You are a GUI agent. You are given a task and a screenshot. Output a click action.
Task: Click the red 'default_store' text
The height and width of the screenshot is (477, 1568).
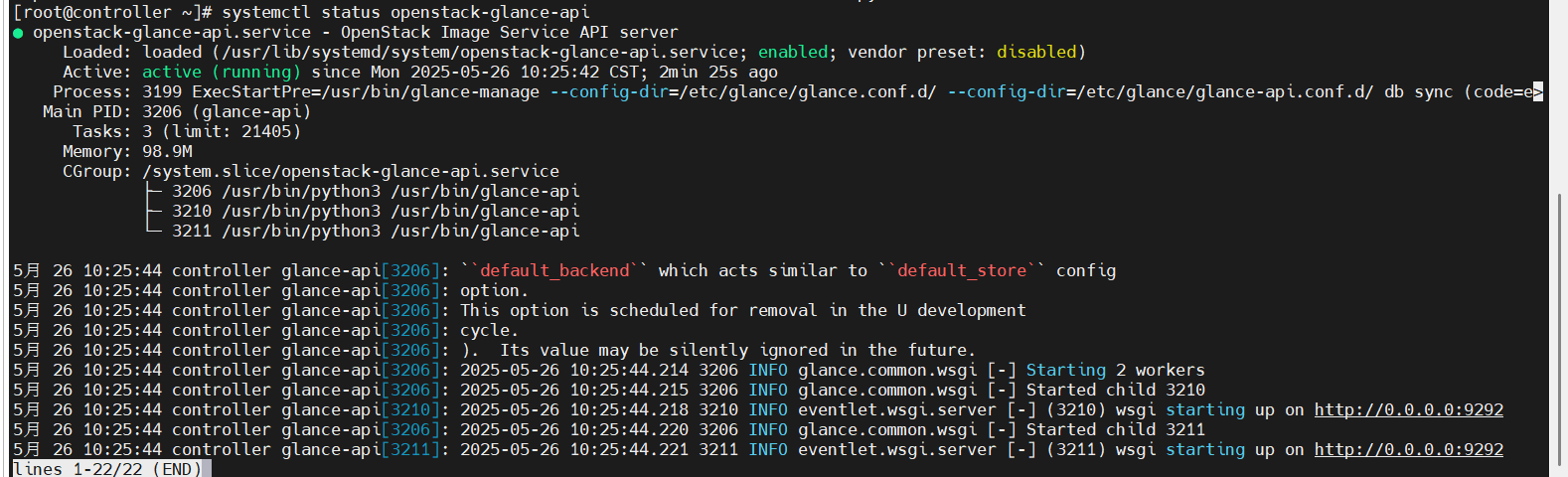tap(962, 270)
